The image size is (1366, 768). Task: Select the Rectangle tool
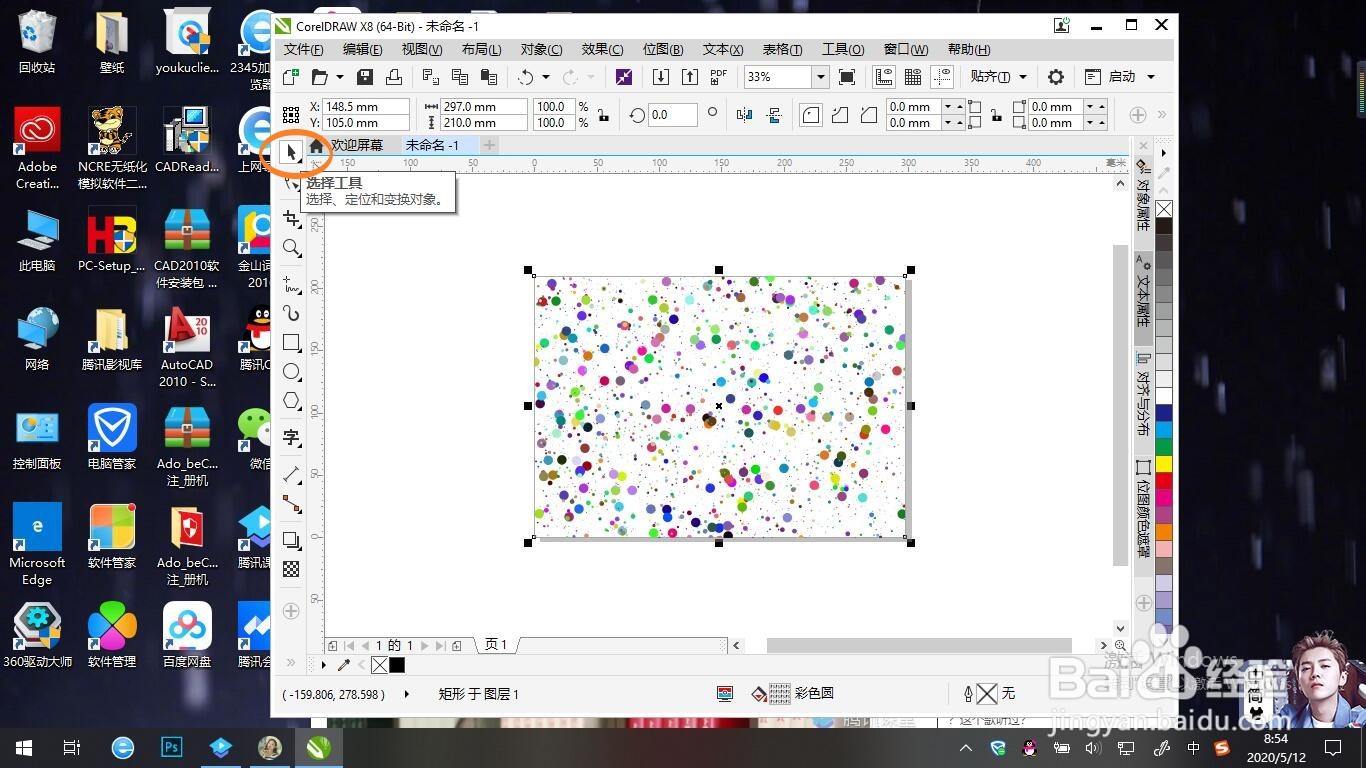click(x=291, y=343)
